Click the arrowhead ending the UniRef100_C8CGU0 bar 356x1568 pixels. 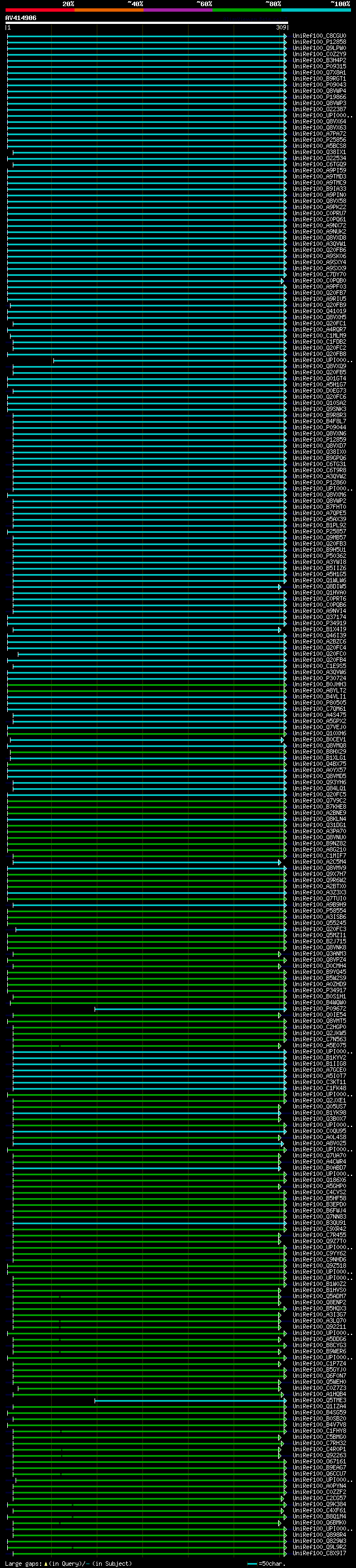tap(285, 36)
